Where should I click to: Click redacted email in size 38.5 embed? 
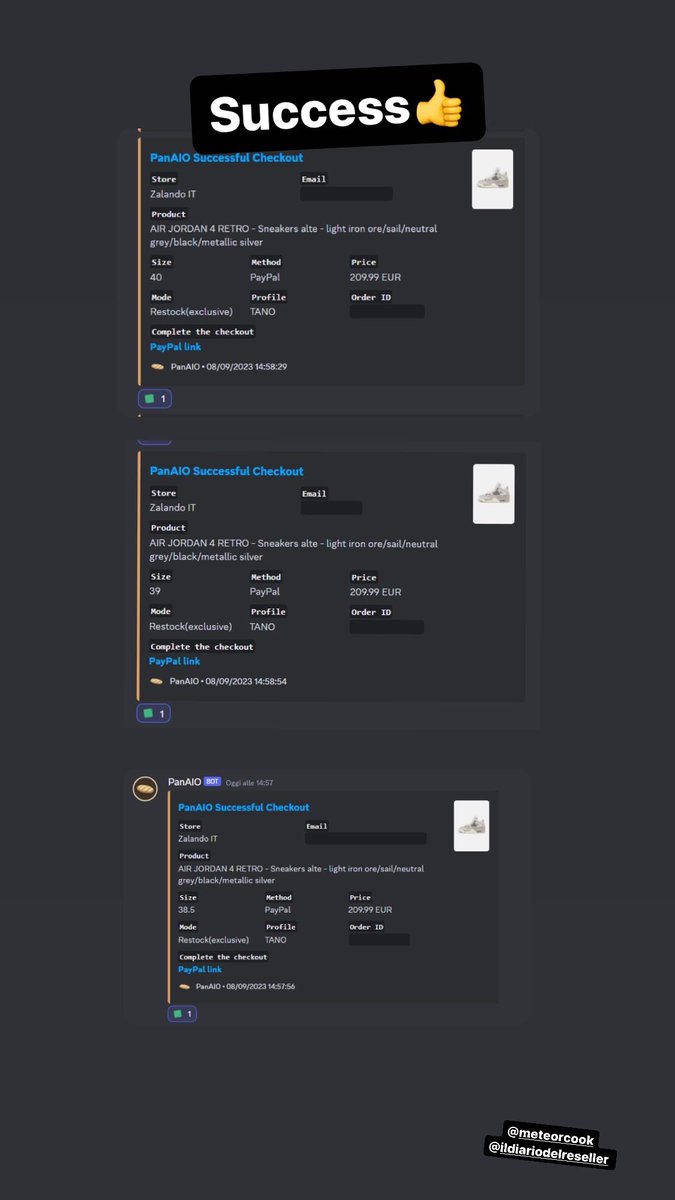point(366,838)
